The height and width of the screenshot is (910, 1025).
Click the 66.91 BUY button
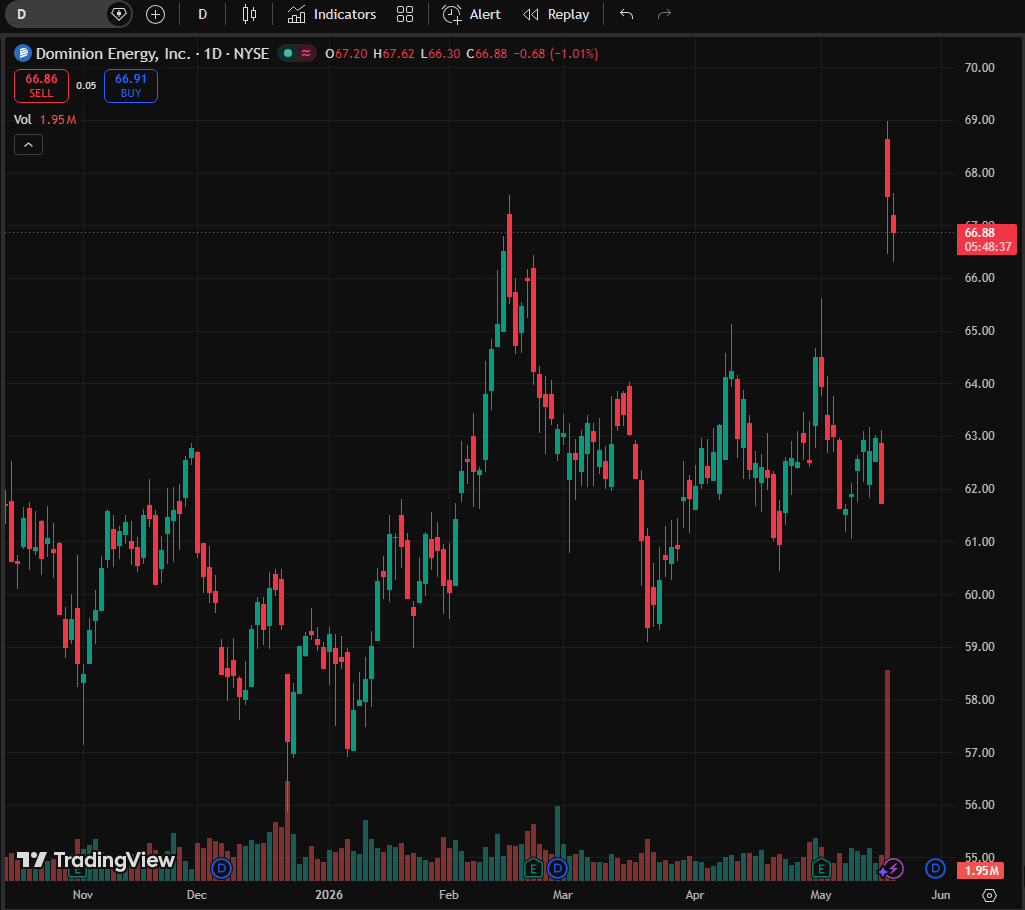pos(131,86)
